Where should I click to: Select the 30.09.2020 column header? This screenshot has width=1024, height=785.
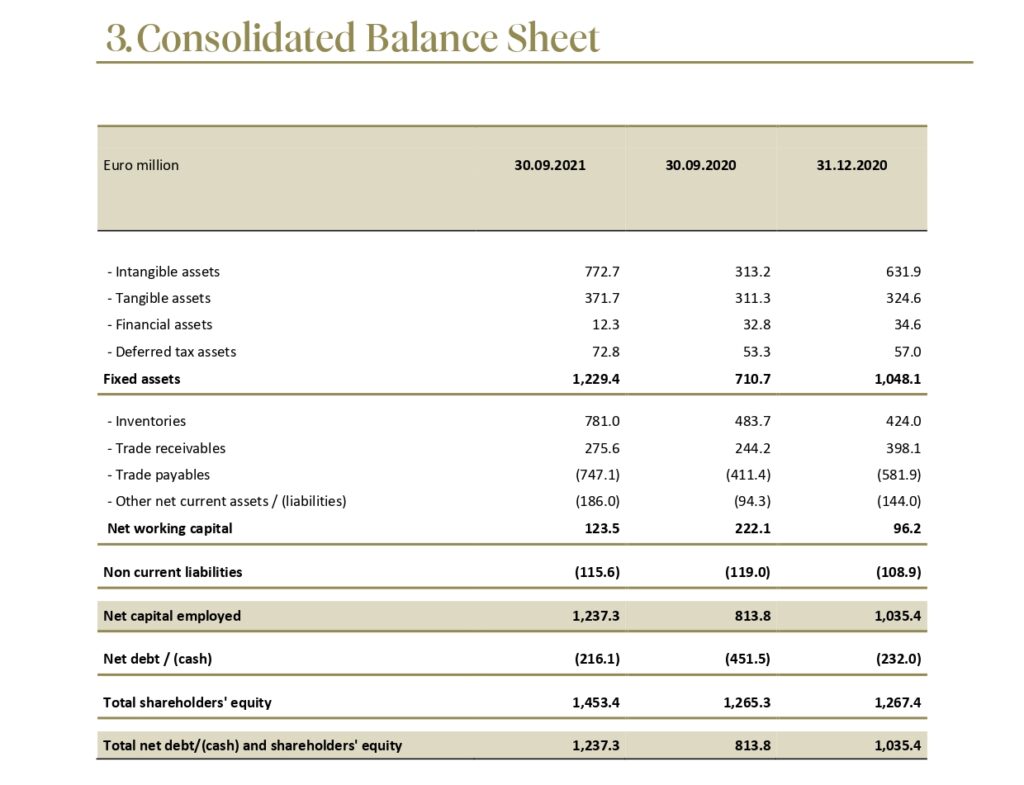pos(700,165)
